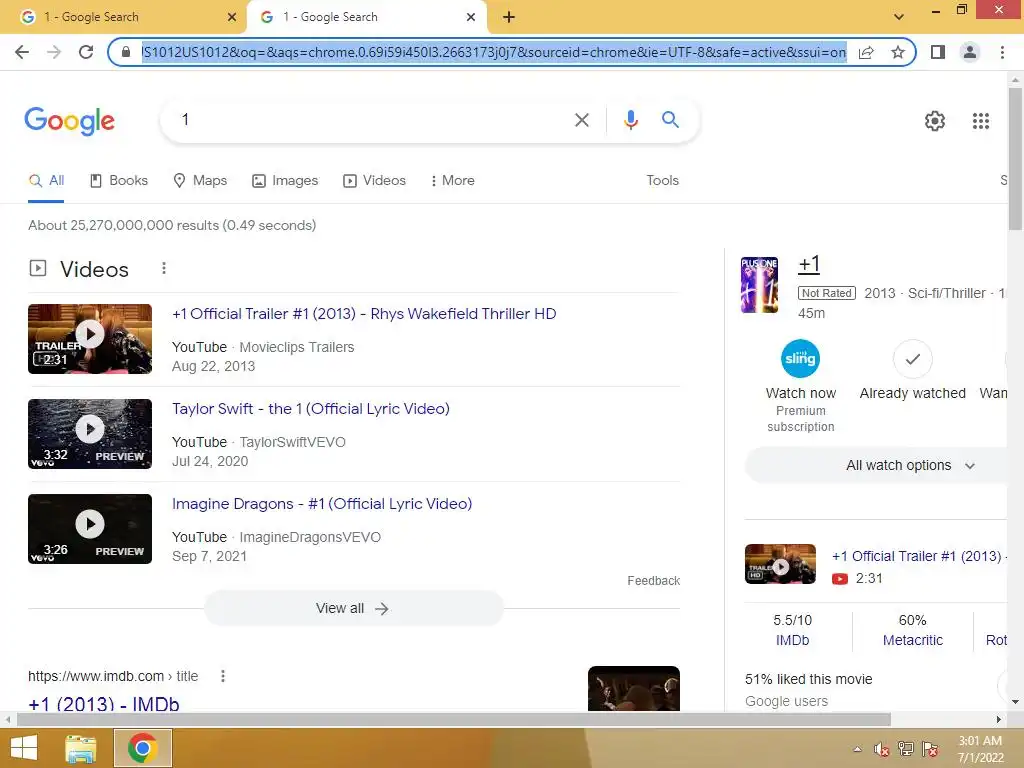This screenshot has width=1024, height=768.
Task: Open a new tab with plus button
Action: [x=509, y=17]
